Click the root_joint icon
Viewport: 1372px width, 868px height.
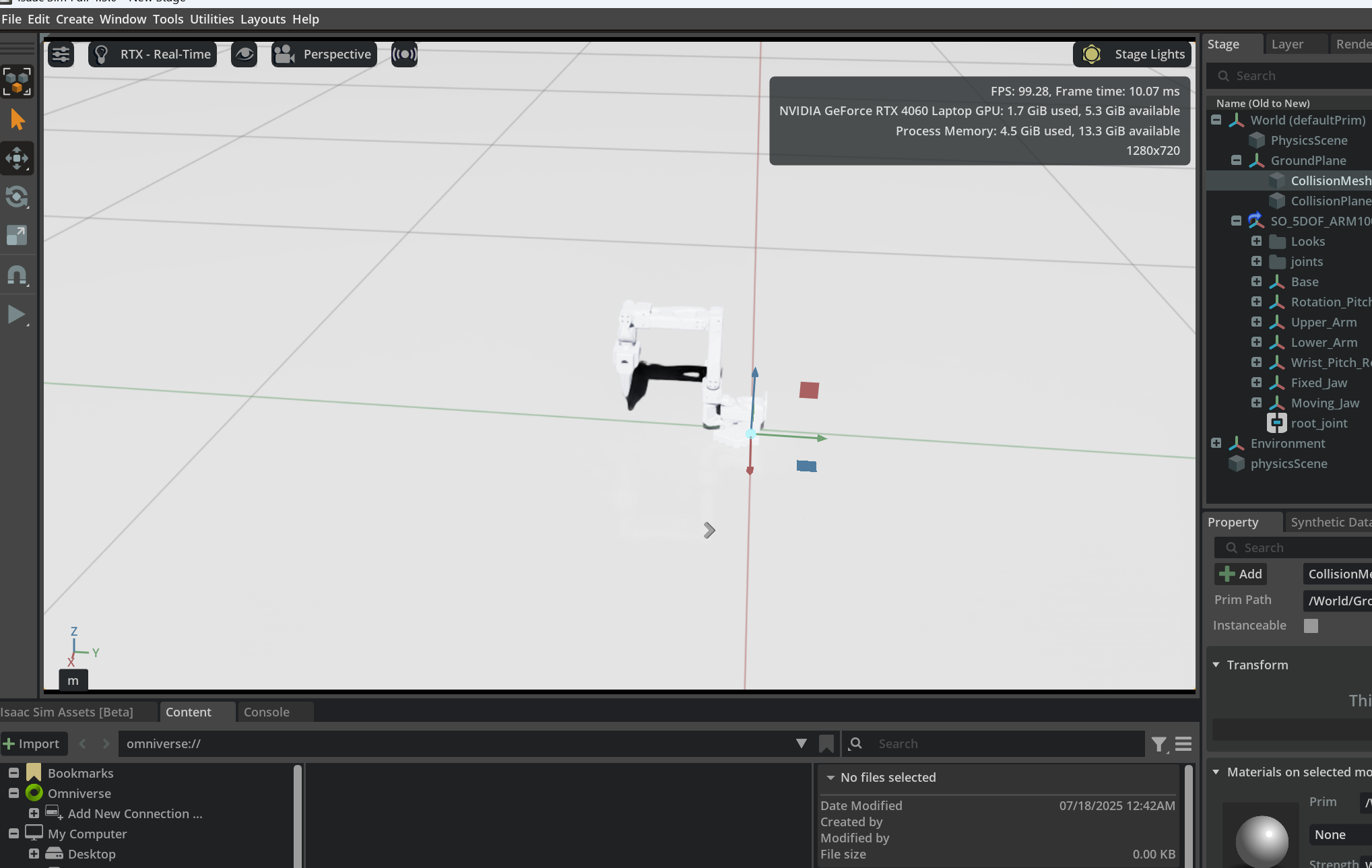(x=1276, y=423)
